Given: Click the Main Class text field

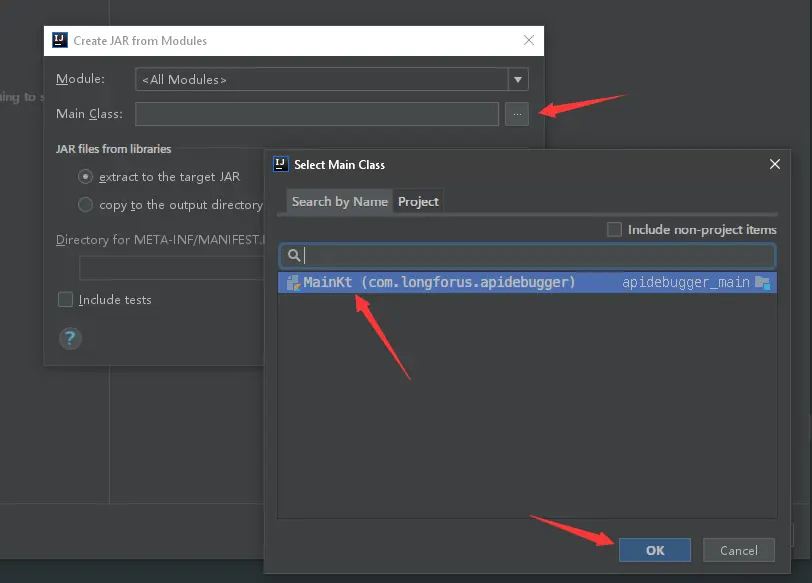Looking at the screenshot, I should pyautogui.click(x=317, y=114).
